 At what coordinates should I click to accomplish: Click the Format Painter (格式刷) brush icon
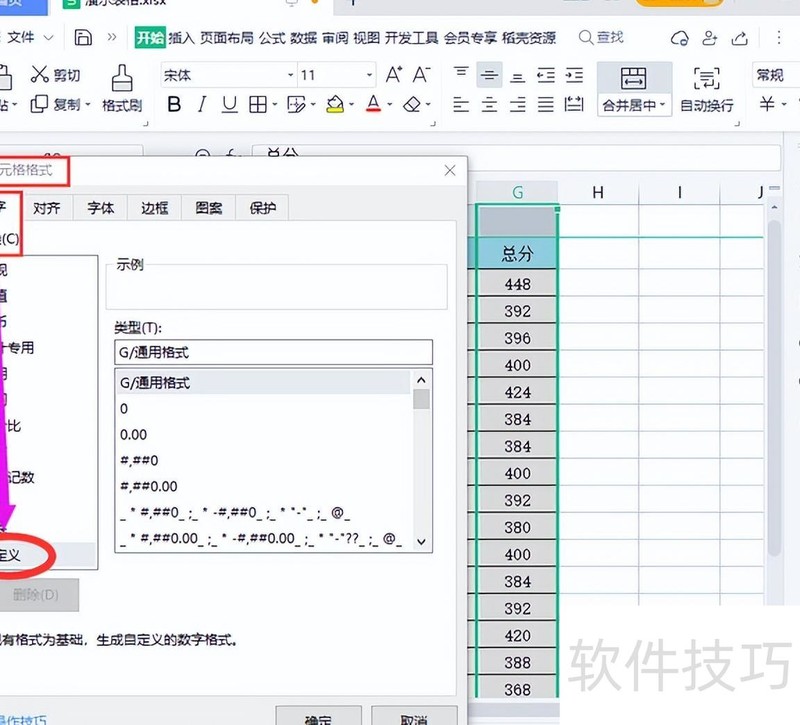click(x=122, y=77)
